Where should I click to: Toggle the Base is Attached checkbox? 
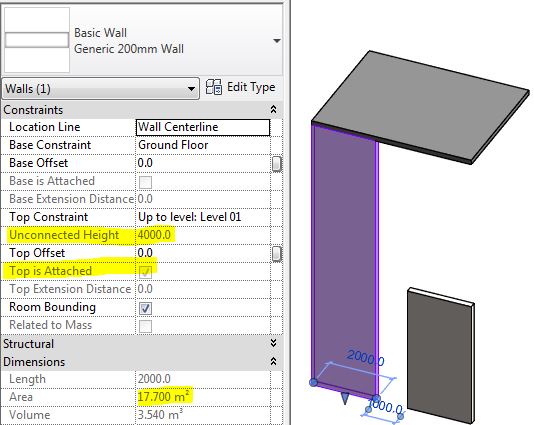point(145,182)
